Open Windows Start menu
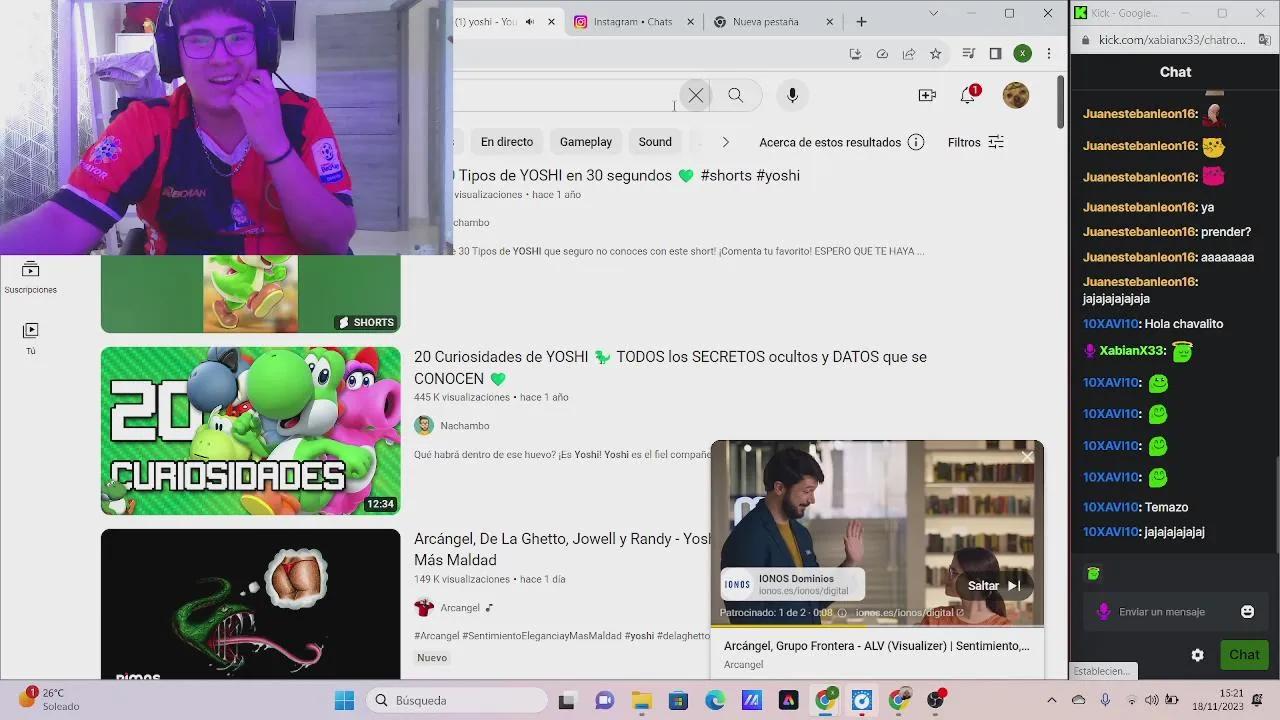Screen dimensions: 1280x720 (x=344, y=700)
